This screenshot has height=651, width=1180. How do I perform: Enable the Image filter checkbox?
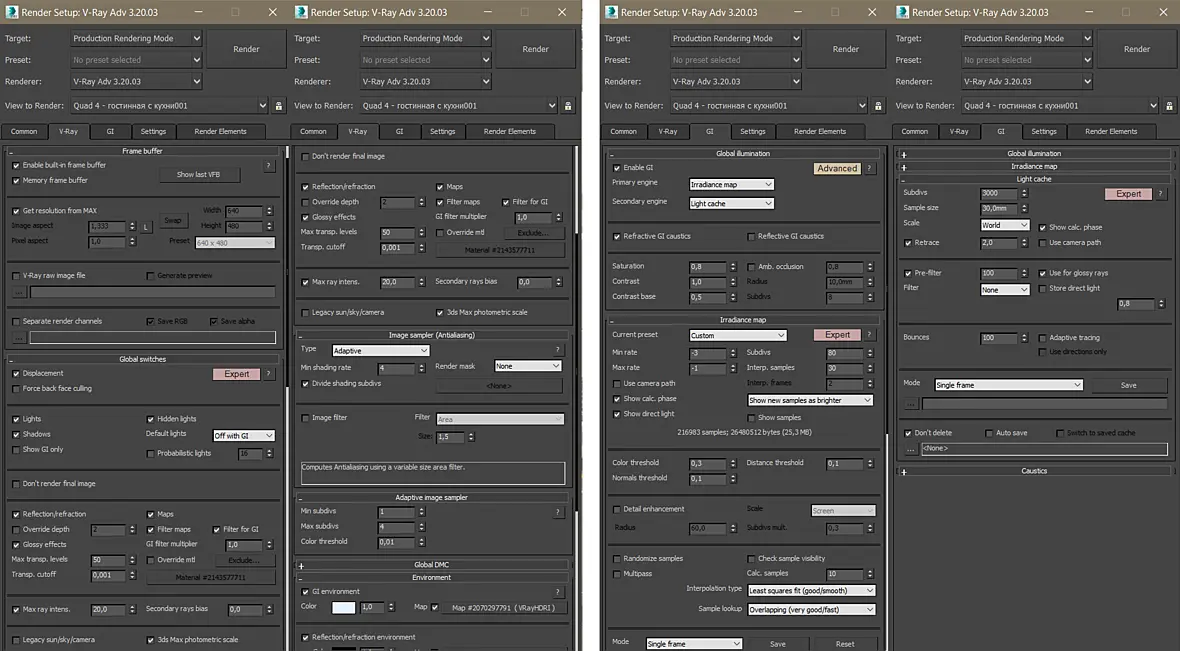coord(305,418)
